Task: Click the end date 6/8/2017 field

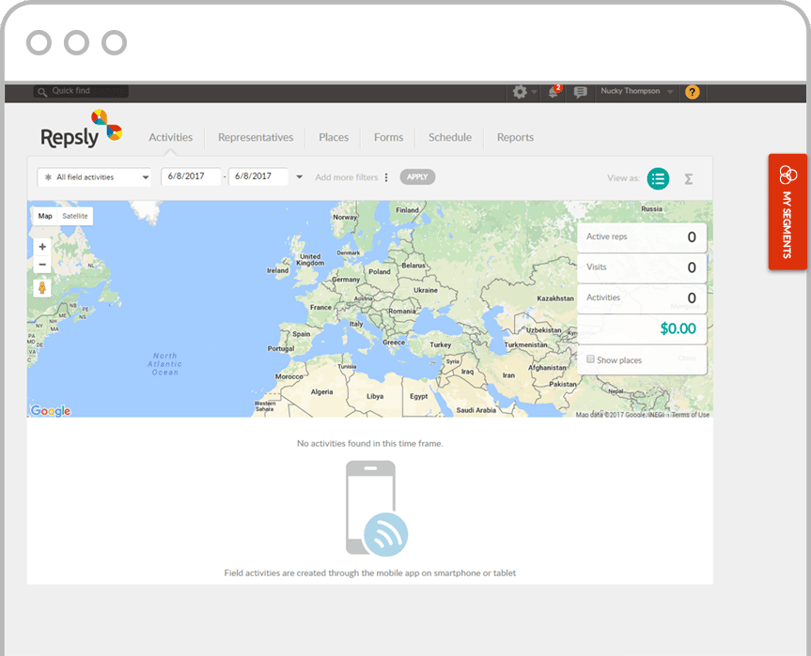Action: (x=258, y=176)
